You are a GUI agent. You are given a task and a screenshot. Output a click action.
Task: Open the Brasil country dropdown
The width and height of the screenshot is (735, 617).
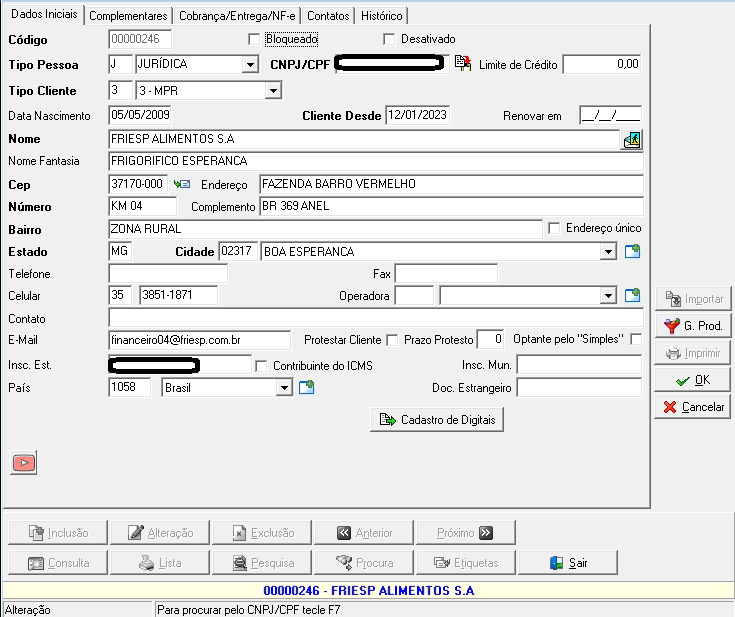click(284, 388)
